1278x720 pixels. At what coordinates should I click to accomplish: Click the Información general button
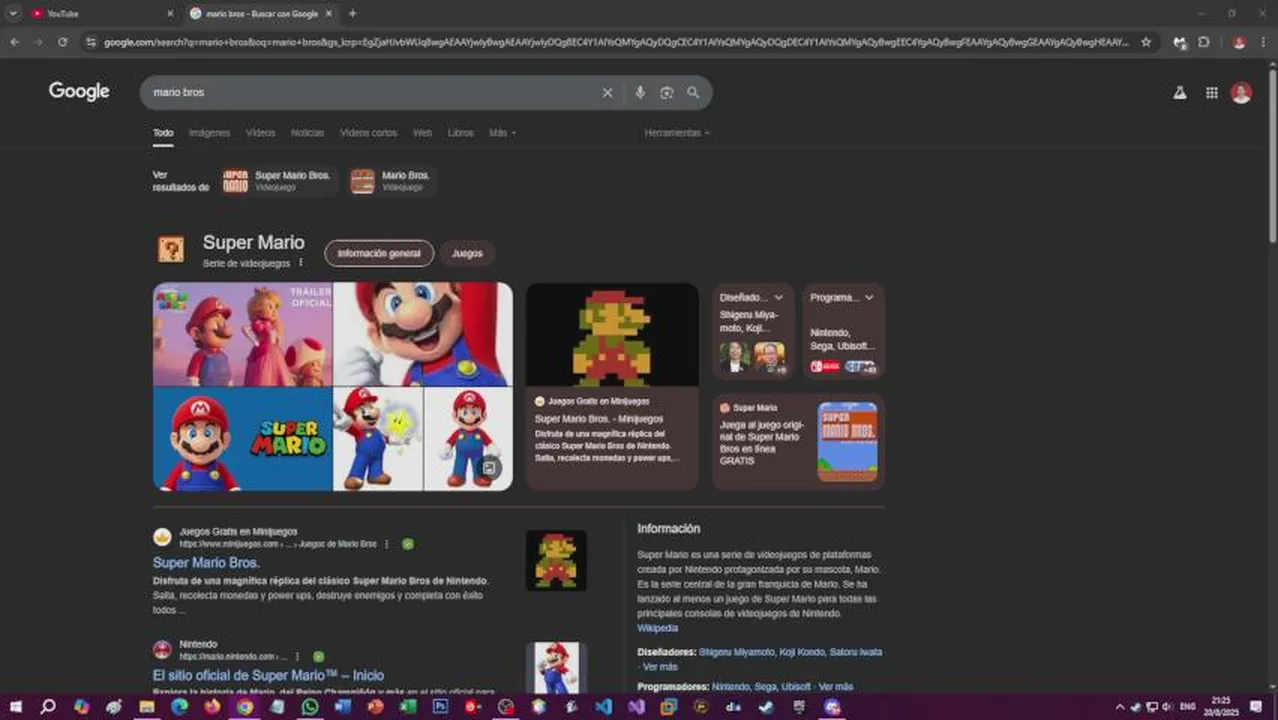[379, 253]
